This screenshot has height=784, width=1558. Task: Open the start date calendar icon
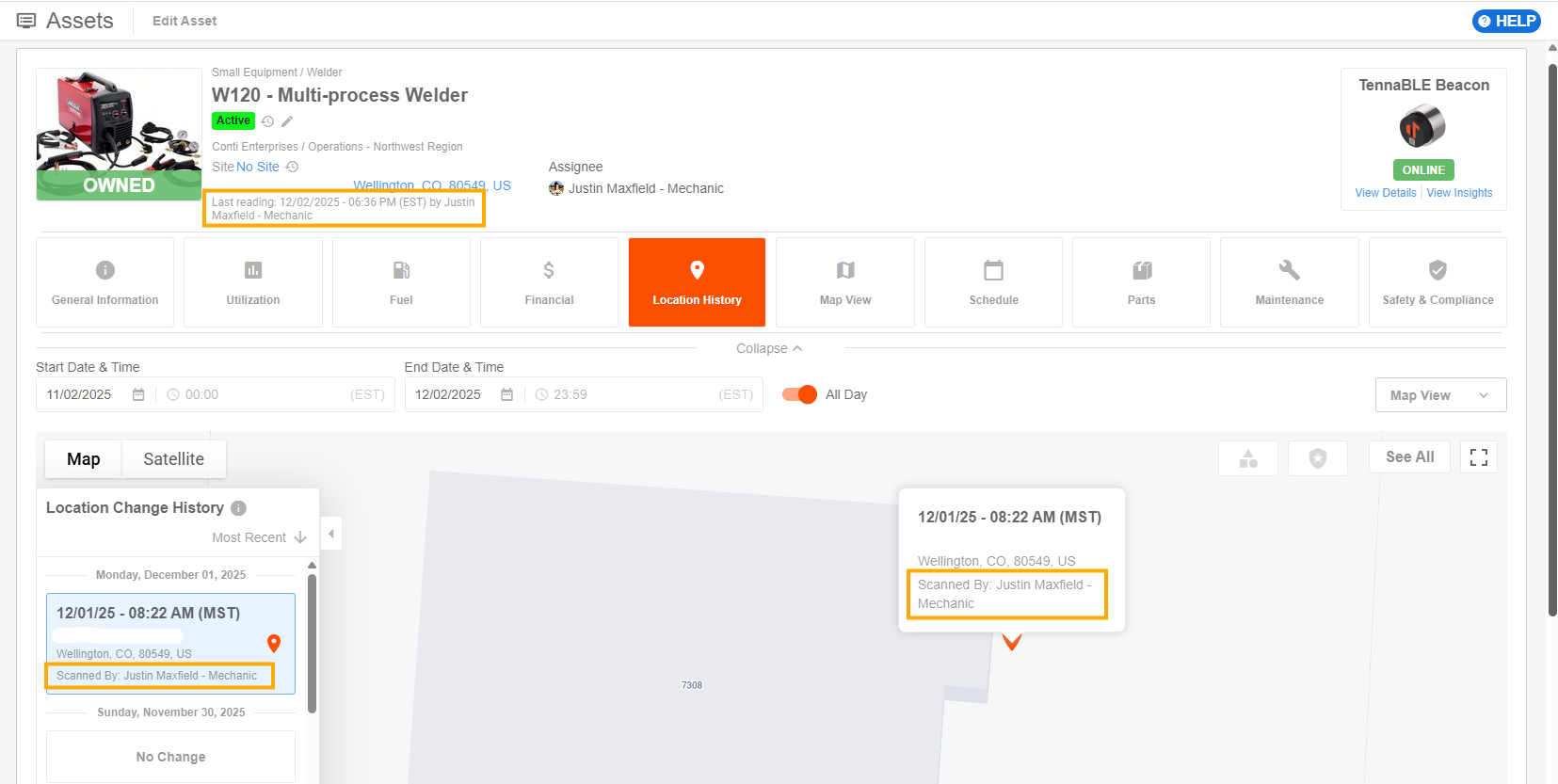tap(138, 394)
